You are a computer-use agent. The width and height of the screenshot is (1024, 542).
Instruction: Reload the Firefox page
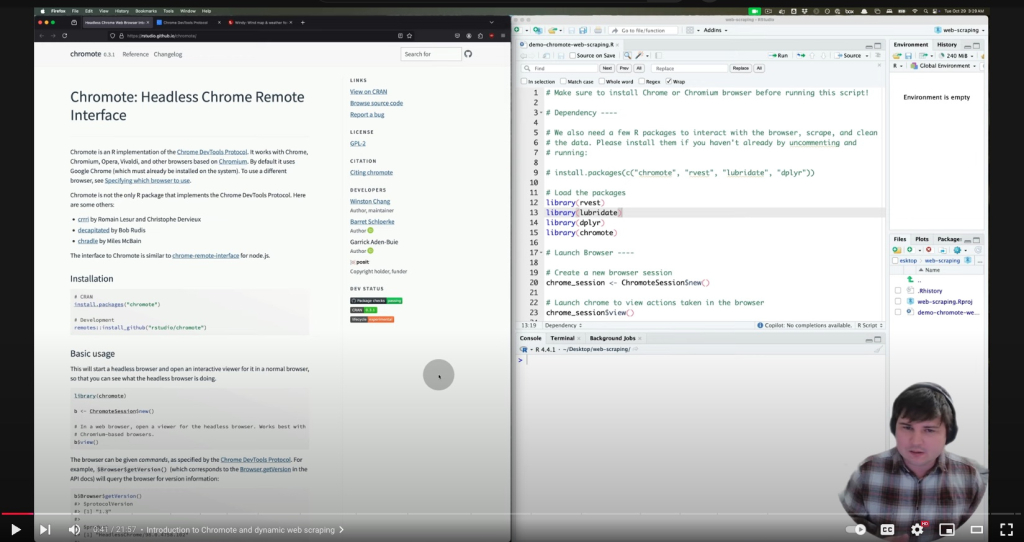click(x=65, y=35)
